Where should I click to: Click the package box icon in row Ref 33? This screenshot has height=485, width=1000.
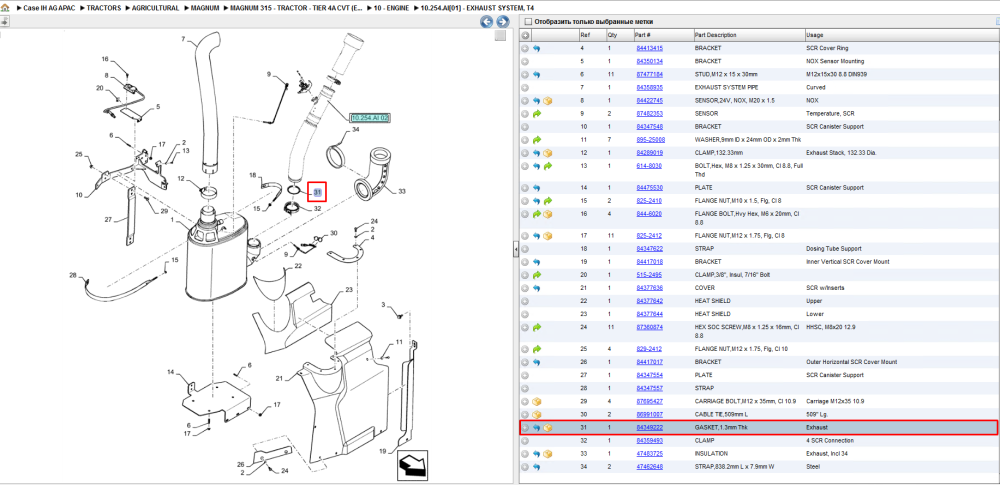[548, 454]
